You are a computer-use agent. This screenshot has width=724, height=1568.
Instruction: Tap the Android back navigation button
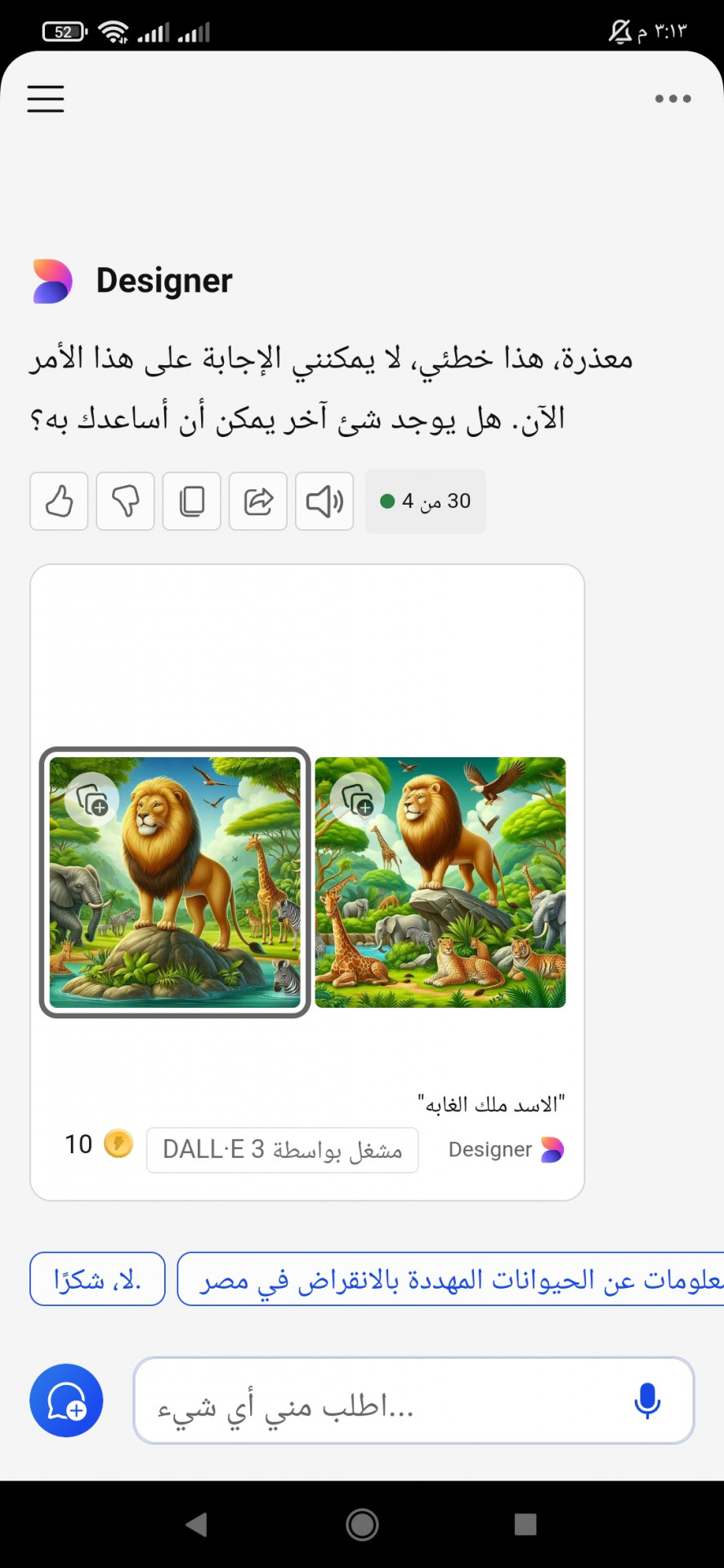tap(196, 1524)
